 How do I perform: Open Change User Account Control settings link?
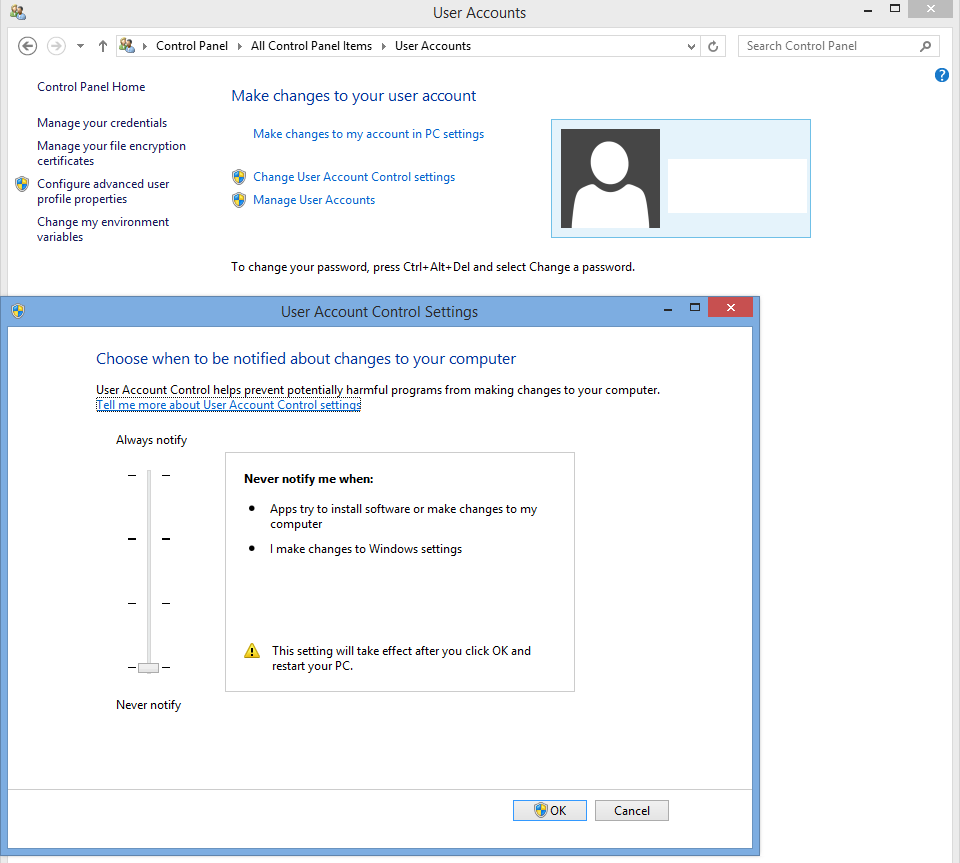tap(354, 177)
